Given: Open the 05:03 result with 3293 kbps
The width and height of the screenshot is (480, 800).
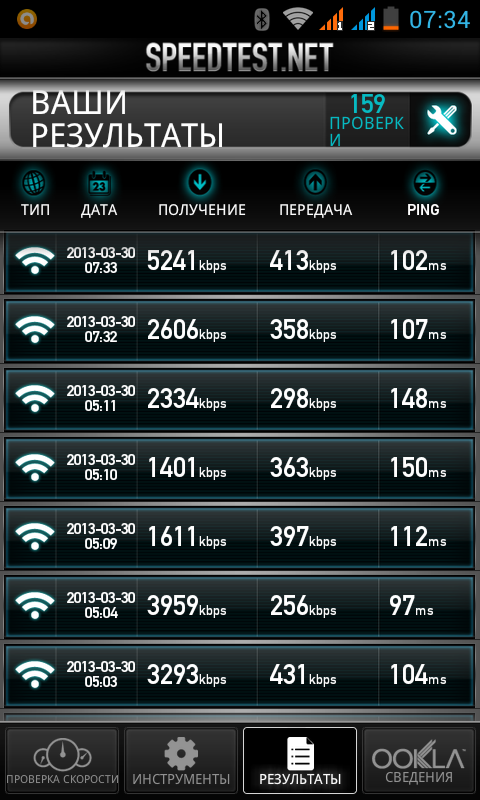Looking at the screenshot, I should [x=240, y=675].
